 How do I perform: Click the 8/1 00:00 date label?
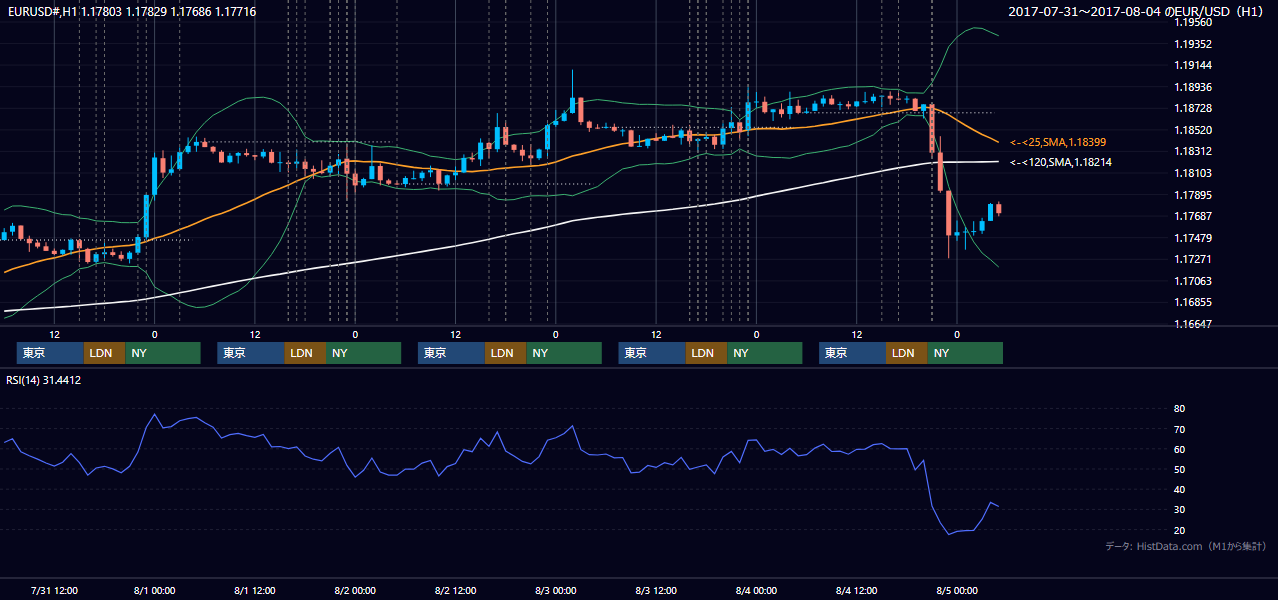pos(155,590)
